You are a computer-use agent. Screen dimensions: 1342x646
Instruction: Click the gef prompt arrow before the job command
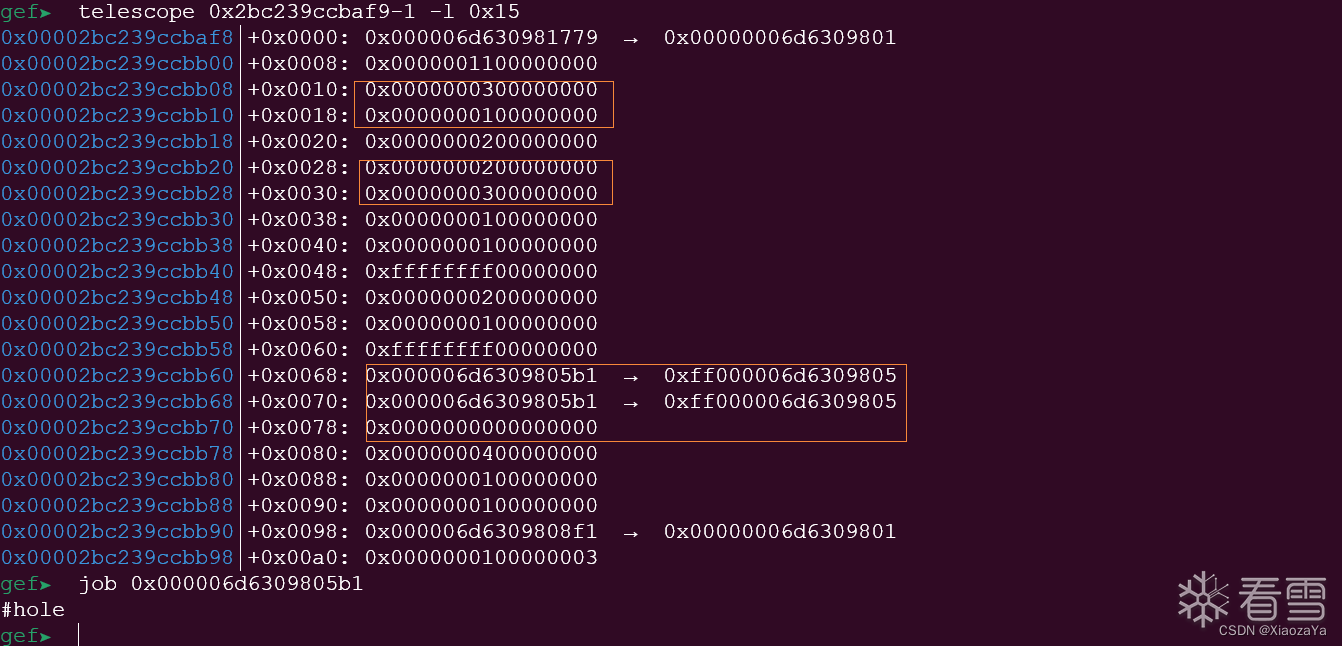tap(45, 584)
